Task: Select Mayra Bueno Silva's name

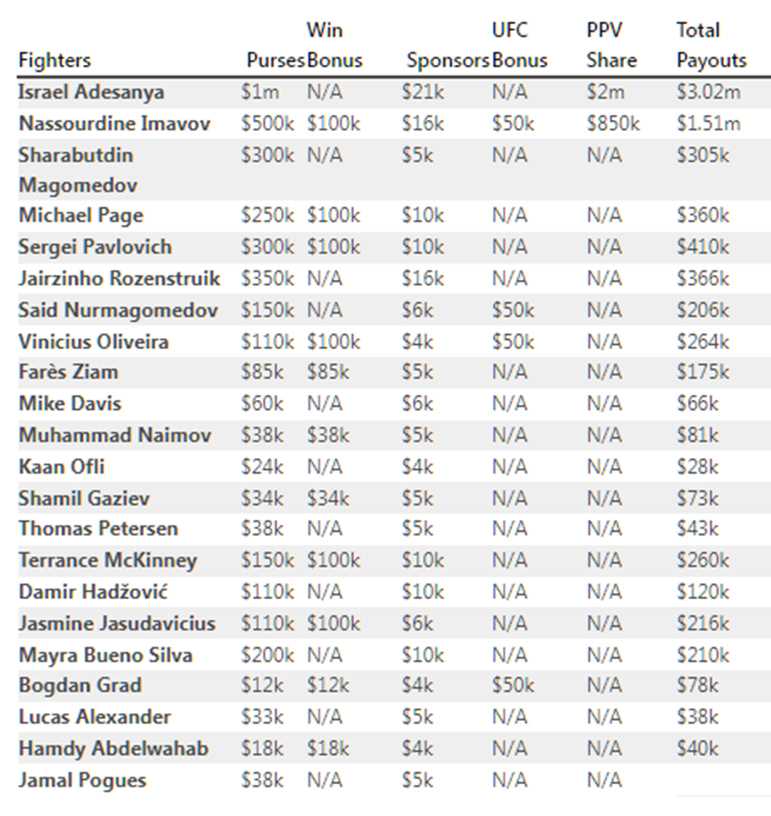Action: point(105,655)
